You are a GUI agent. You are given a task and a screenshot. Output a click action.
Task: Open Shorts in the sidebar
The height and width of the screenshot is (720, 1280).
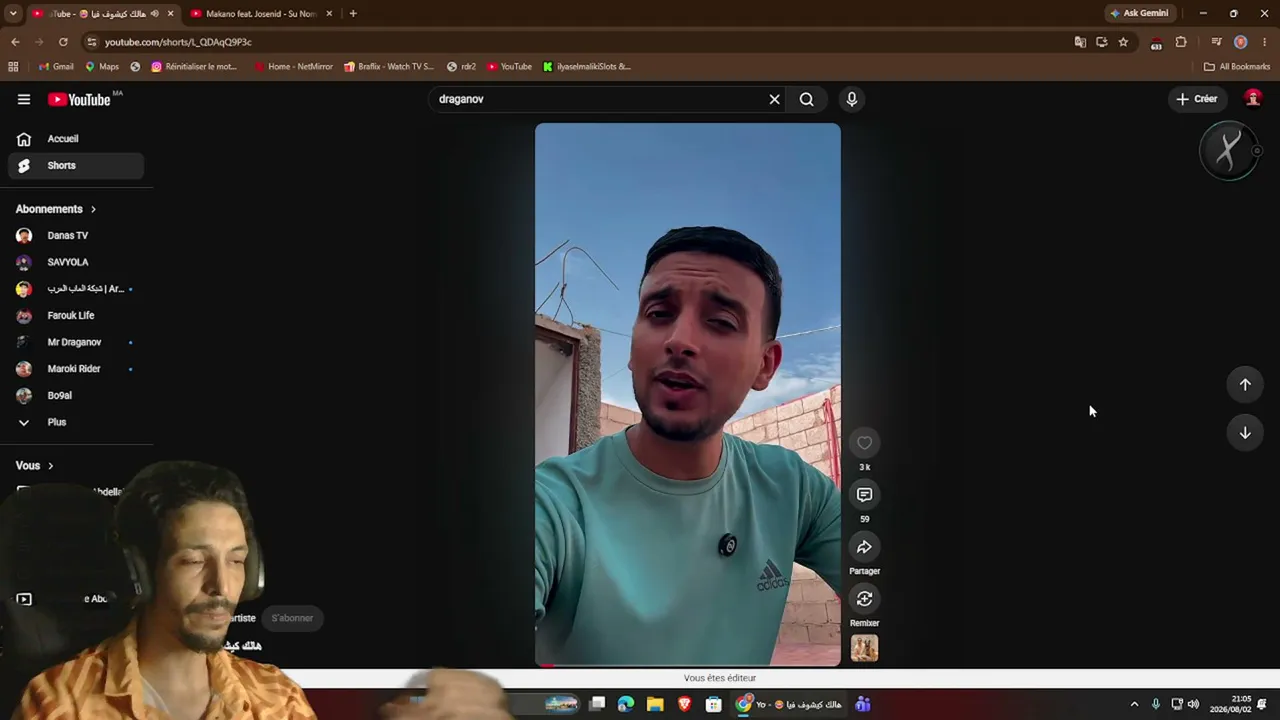click(76, 165)
